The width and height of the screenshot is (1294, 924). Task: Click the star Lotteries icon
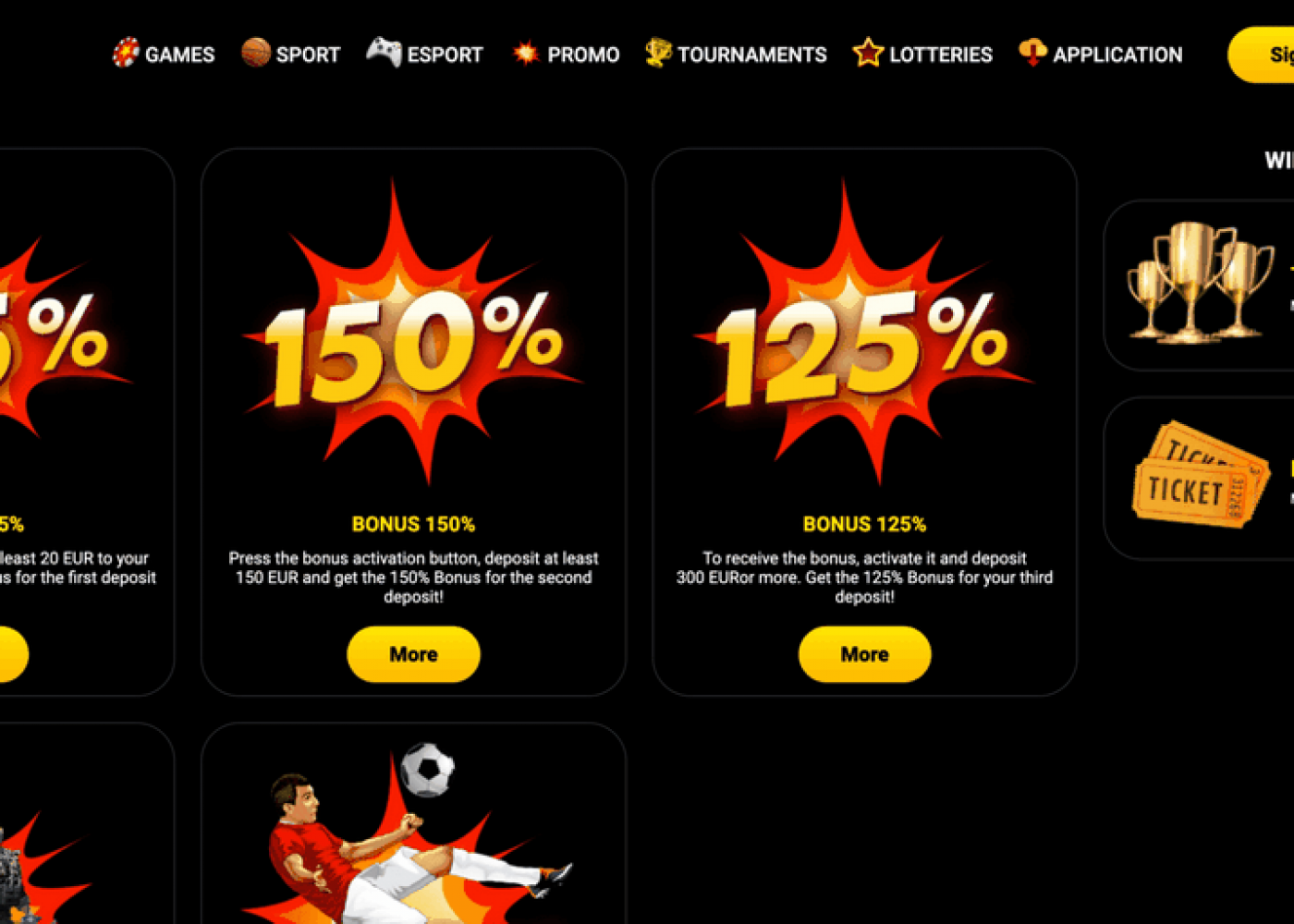[868, 53]
